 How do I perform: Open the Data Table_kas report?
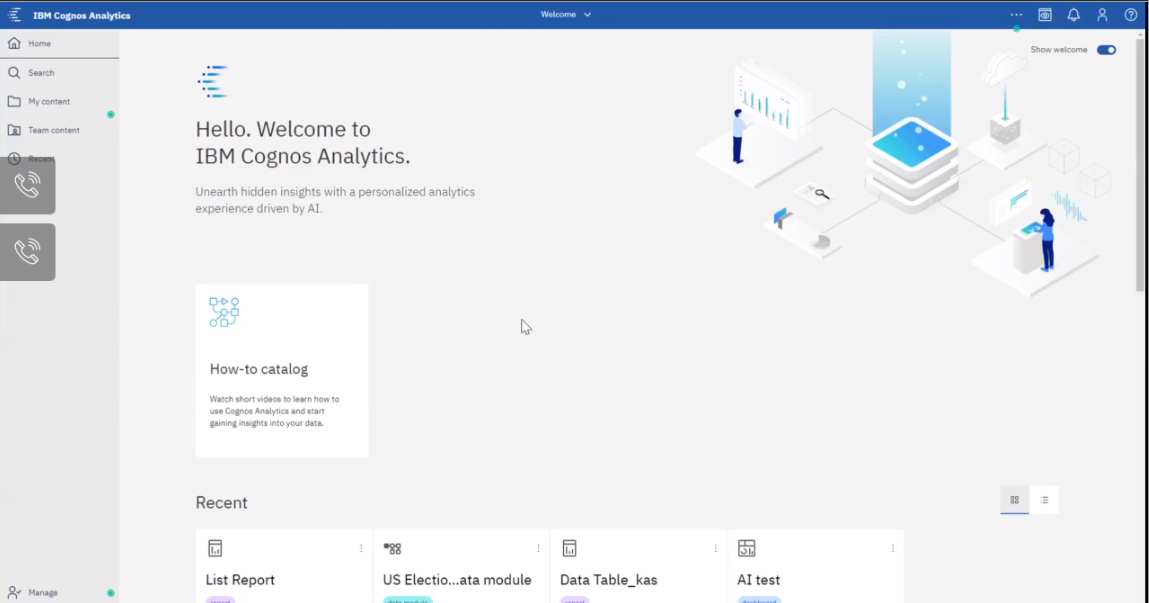click(638, 566)
